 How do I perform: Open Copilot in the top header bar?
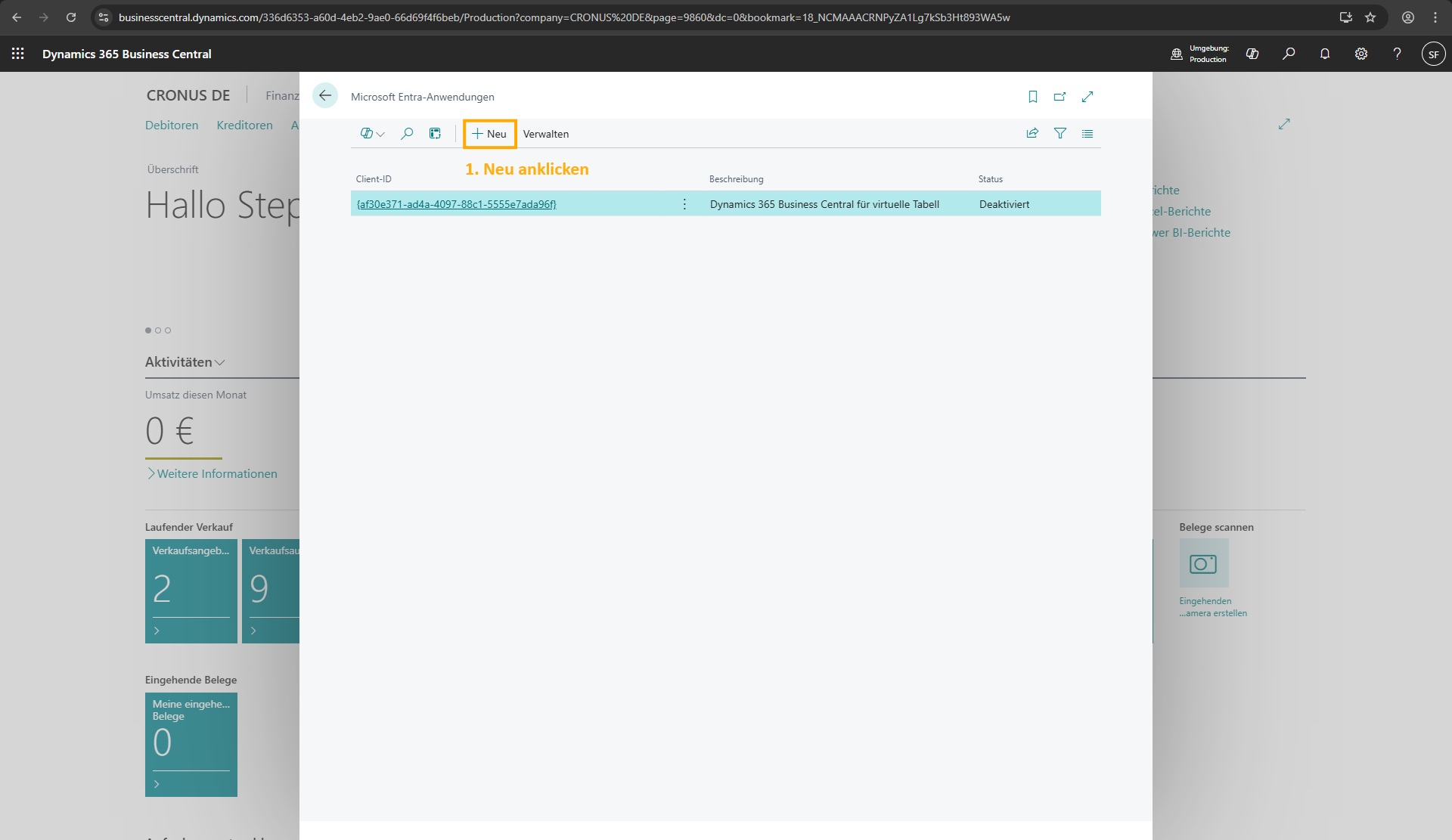point(1252,54)
